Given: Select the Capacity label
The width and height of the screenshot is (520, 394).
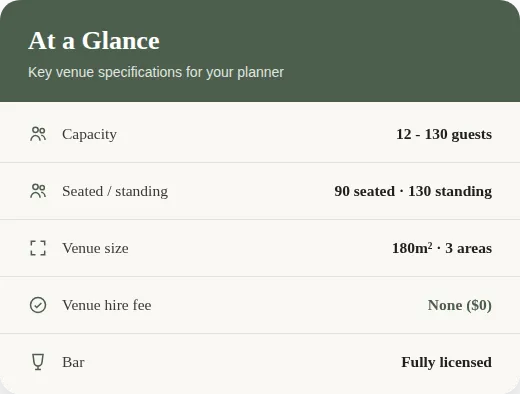Looking at the screenshot, I should click(89, 135).
